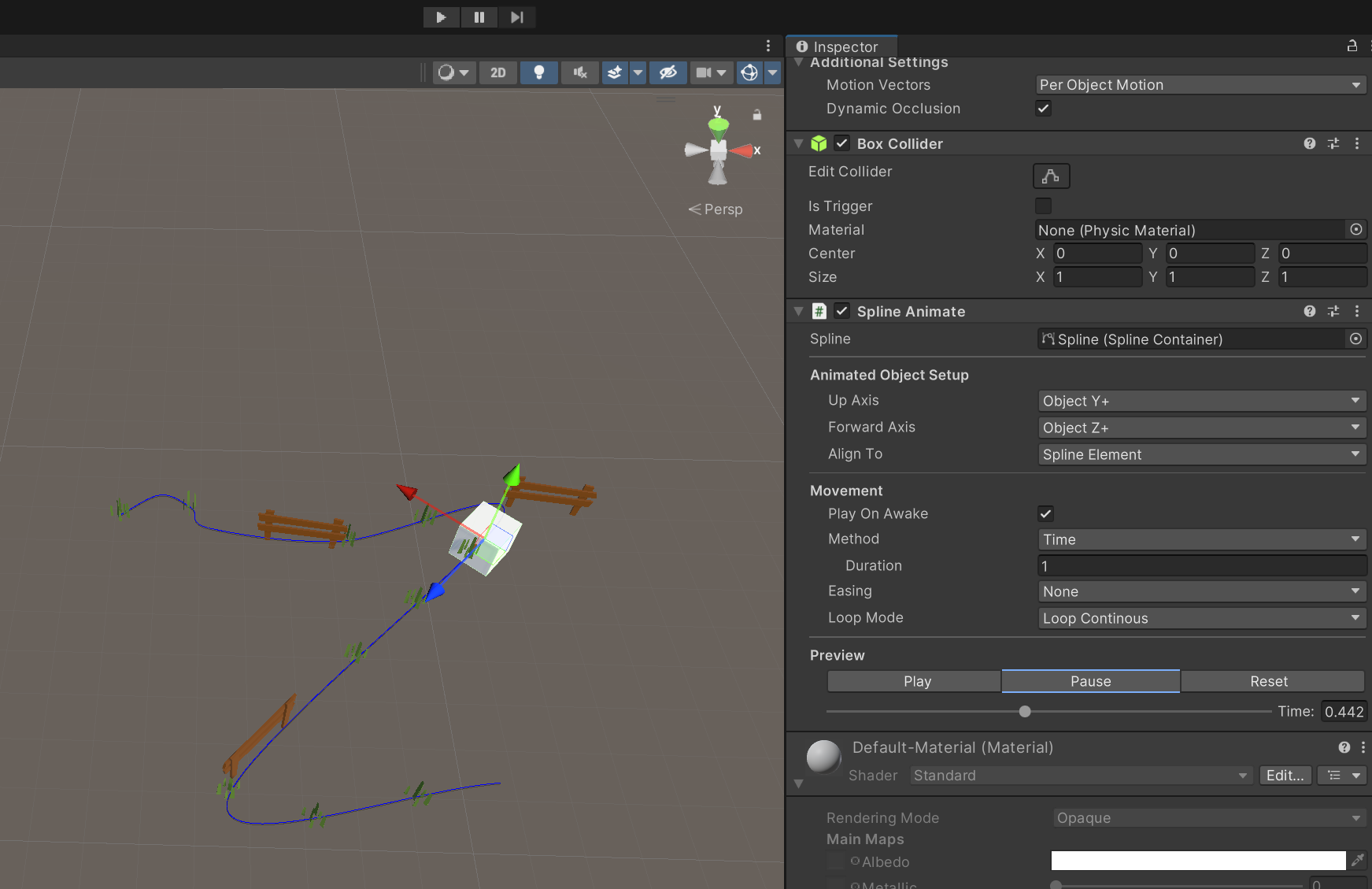1372x889 pixels.
Task: Enable the Is Trigger checkbox
Action: coord(1044,206)
